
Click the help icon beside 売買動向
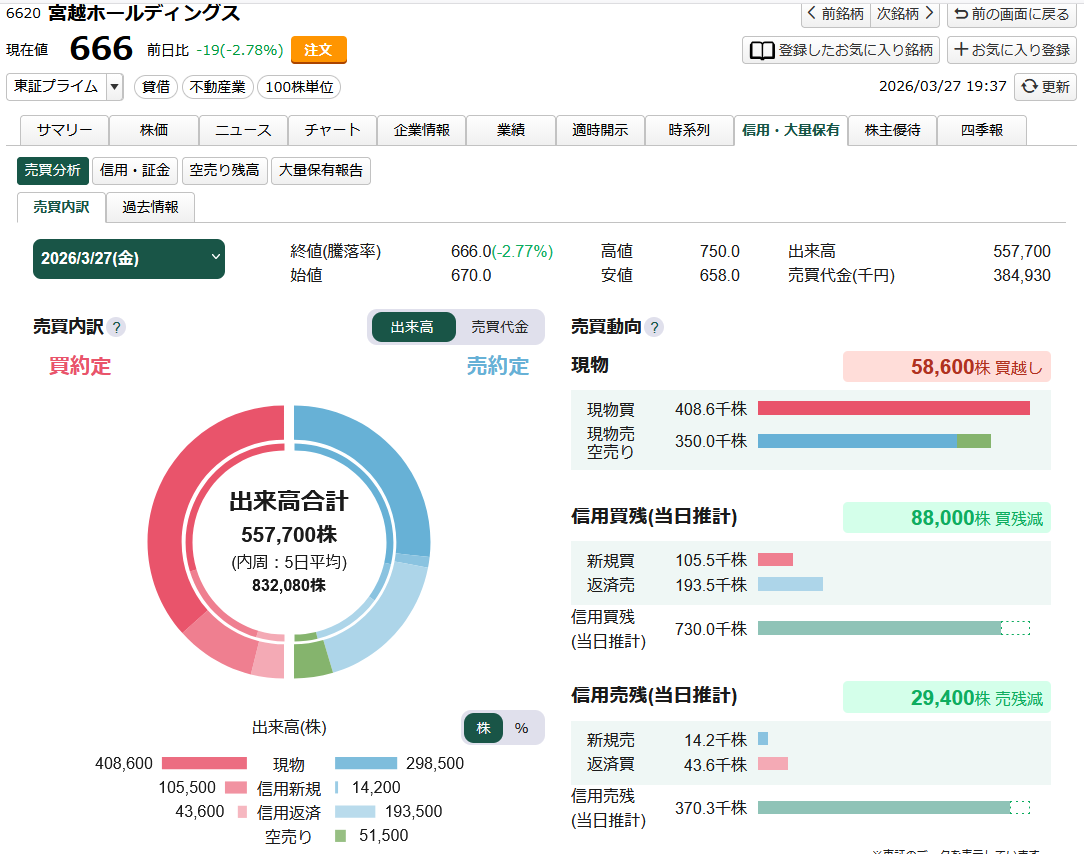(x=654, y=327)
